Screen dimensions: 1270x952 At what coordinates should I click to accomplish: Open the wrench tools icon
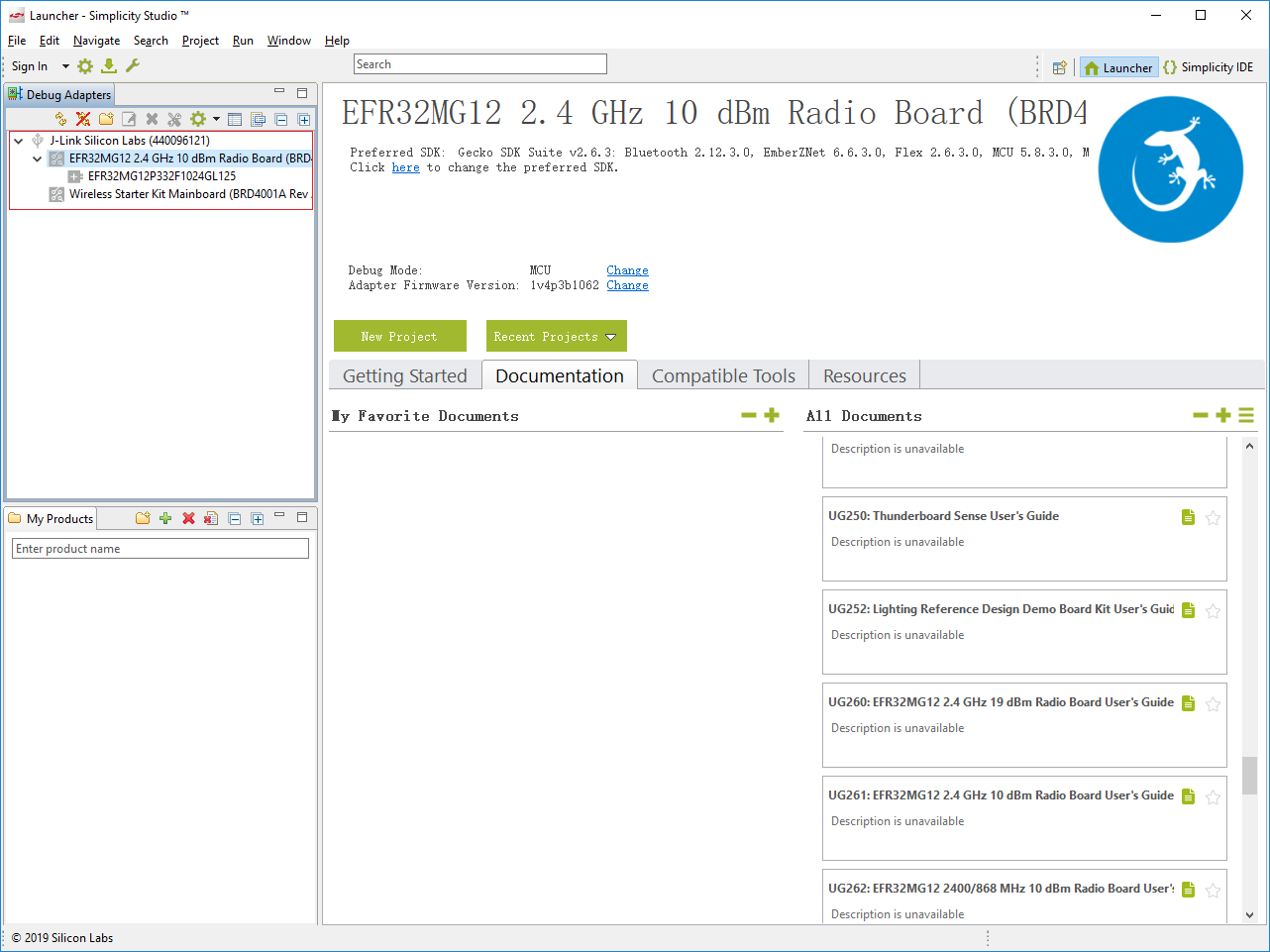[x=132, y=66]
